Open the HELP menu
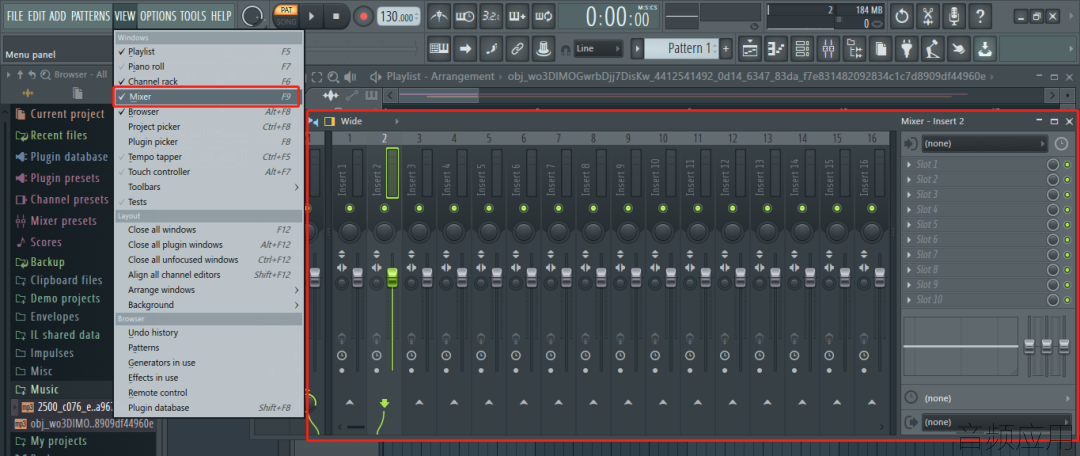 (x=221, y=16)
